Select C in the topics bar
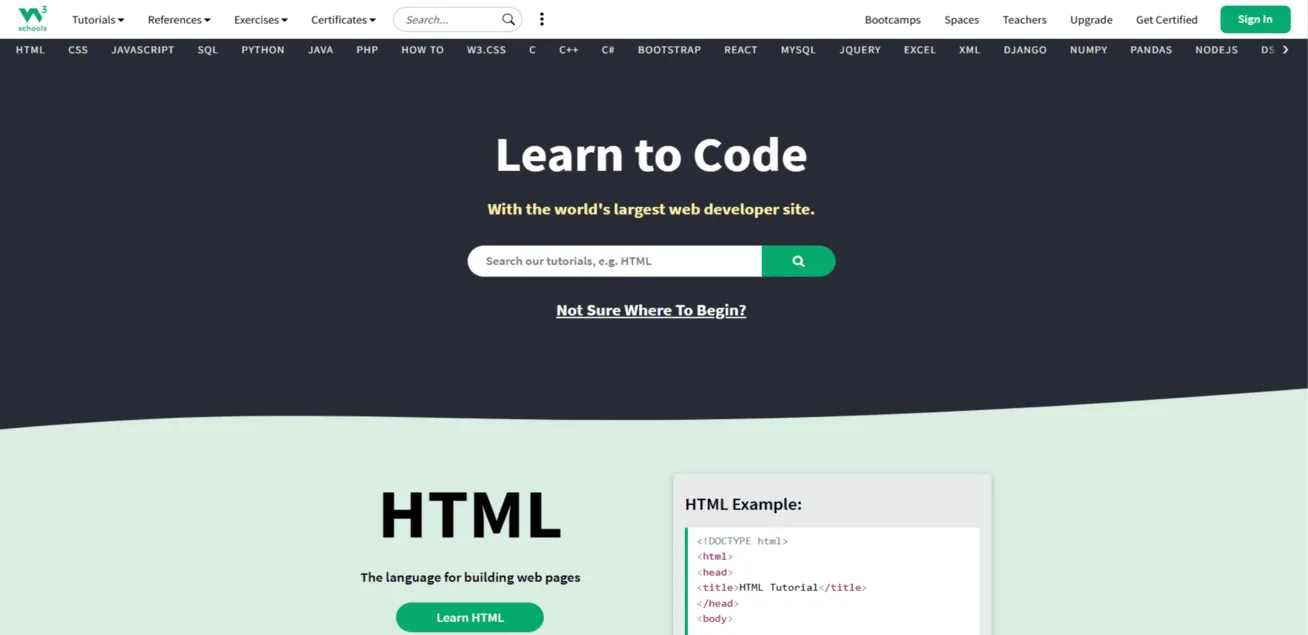The height and width of the screenshot is (635, 1308). (532, 50)
